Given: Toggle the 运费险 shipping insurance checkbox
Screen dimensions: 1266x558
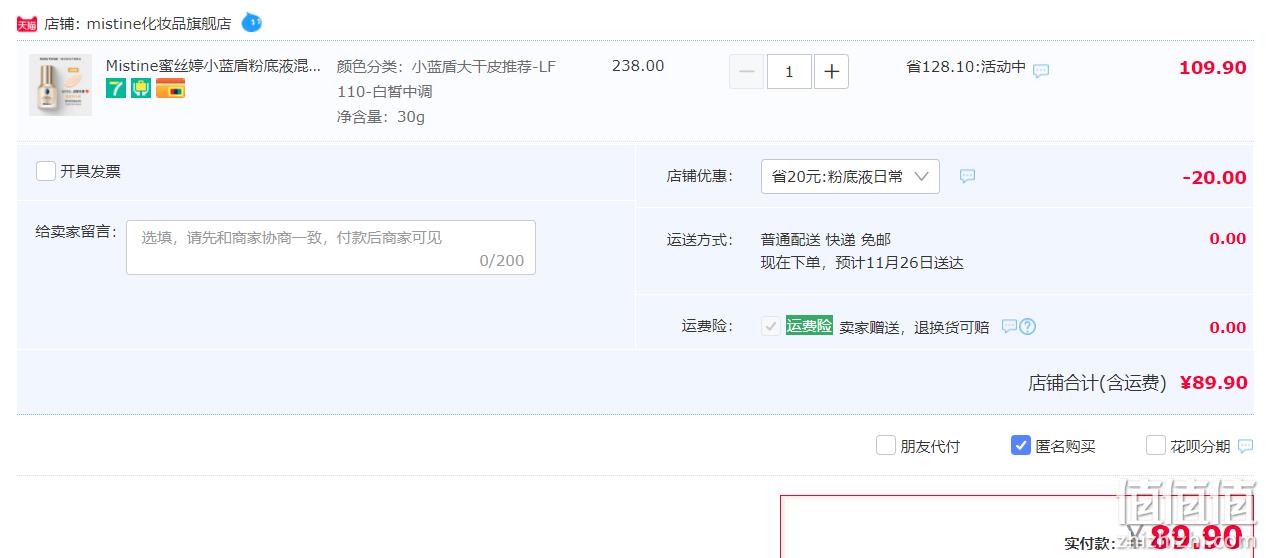Looking at the screenshot, I should coord(770,326).
